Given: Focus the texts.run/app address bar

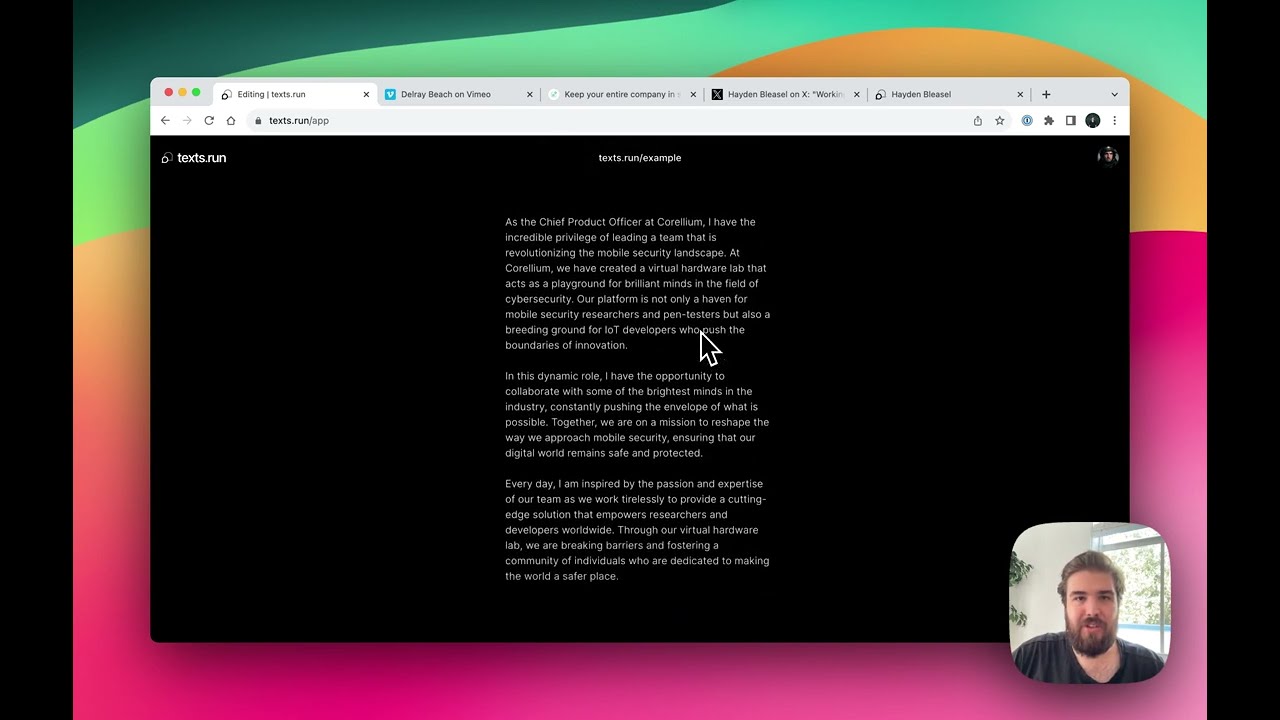Looking at the screenshot, I should click(600, 121).
